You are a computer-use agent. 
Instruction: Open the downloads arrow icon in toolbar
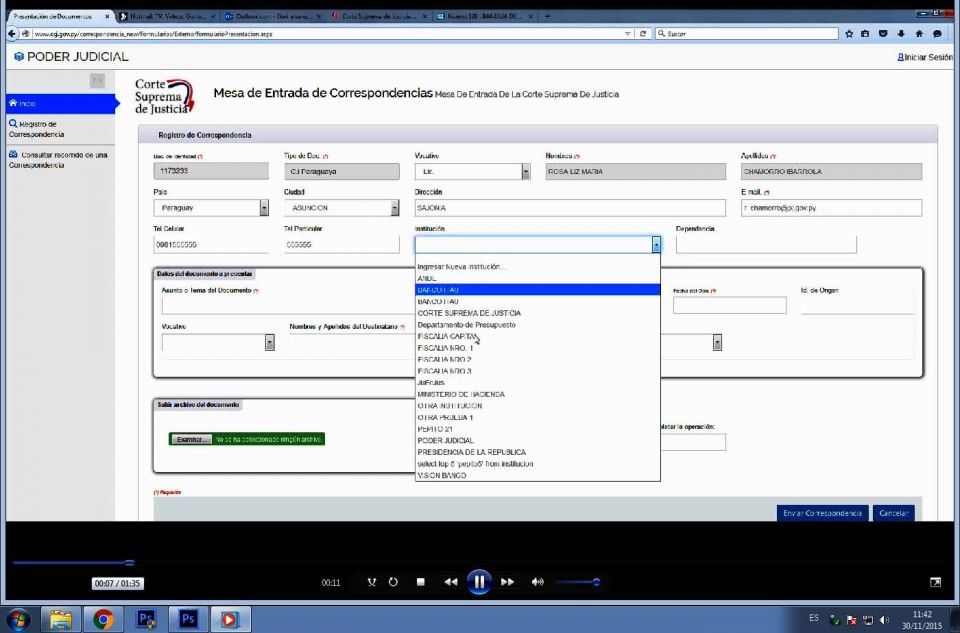(x=901, y=34)
